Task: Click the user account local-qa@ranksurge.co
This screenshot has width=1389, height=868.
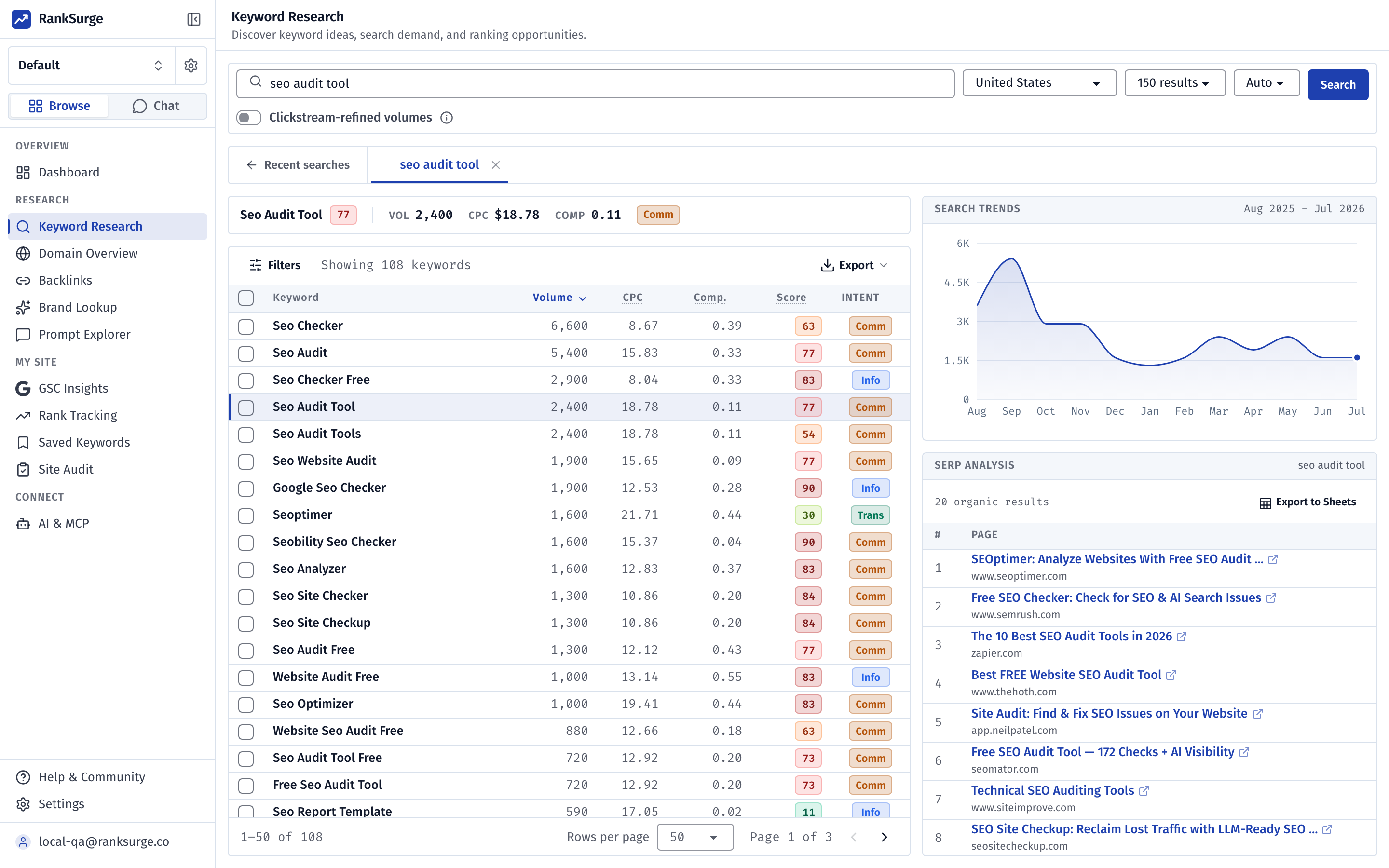Action: 108,841
